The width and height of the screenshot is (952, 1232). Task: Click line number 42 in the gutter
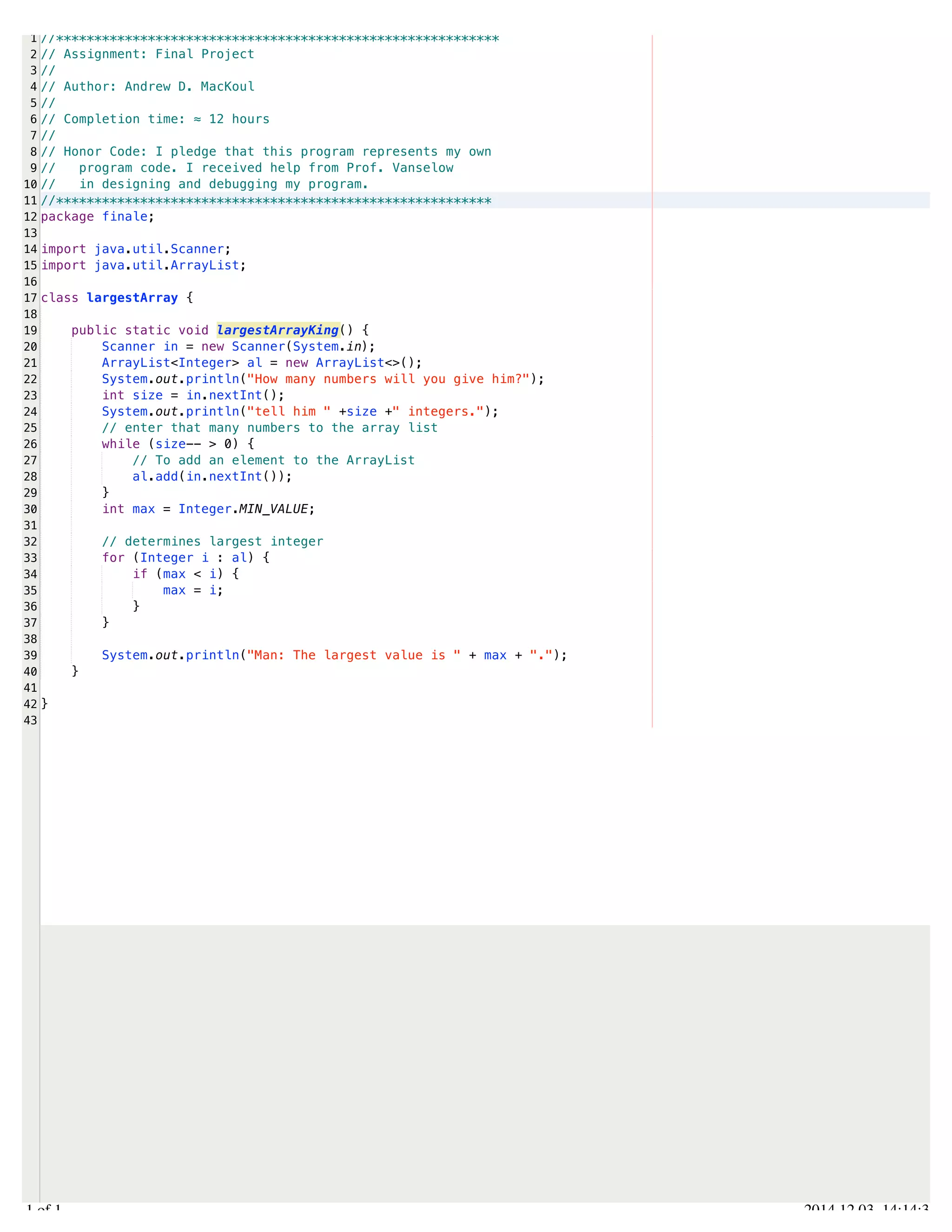point(31,704)
